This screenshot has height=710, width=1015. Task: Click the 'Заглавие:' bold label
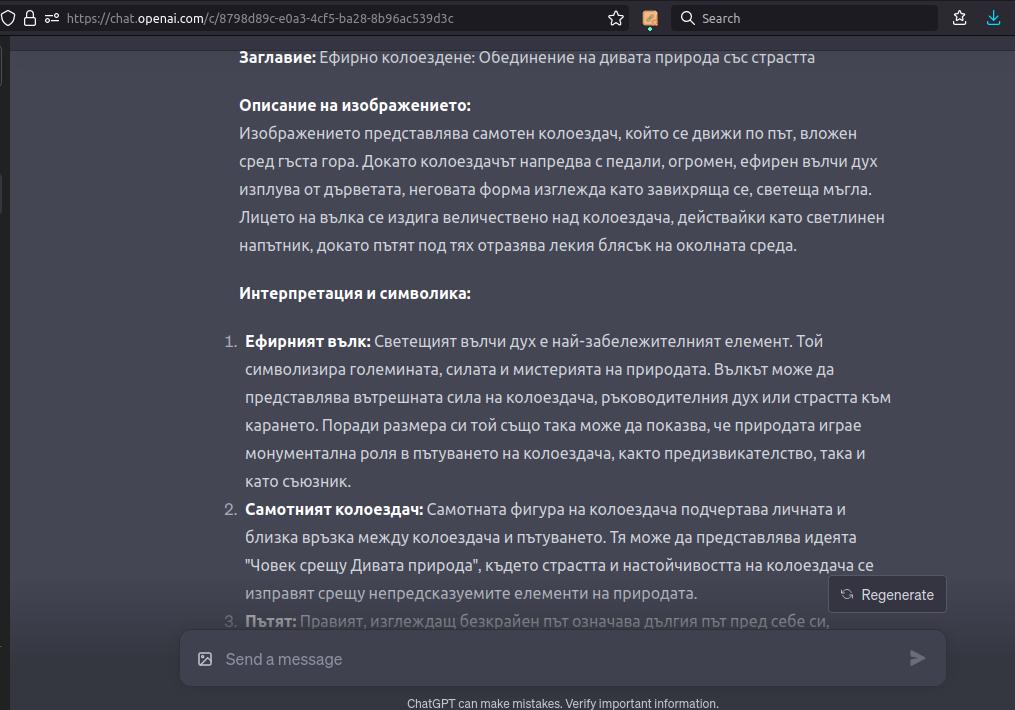tap(277, 58)
